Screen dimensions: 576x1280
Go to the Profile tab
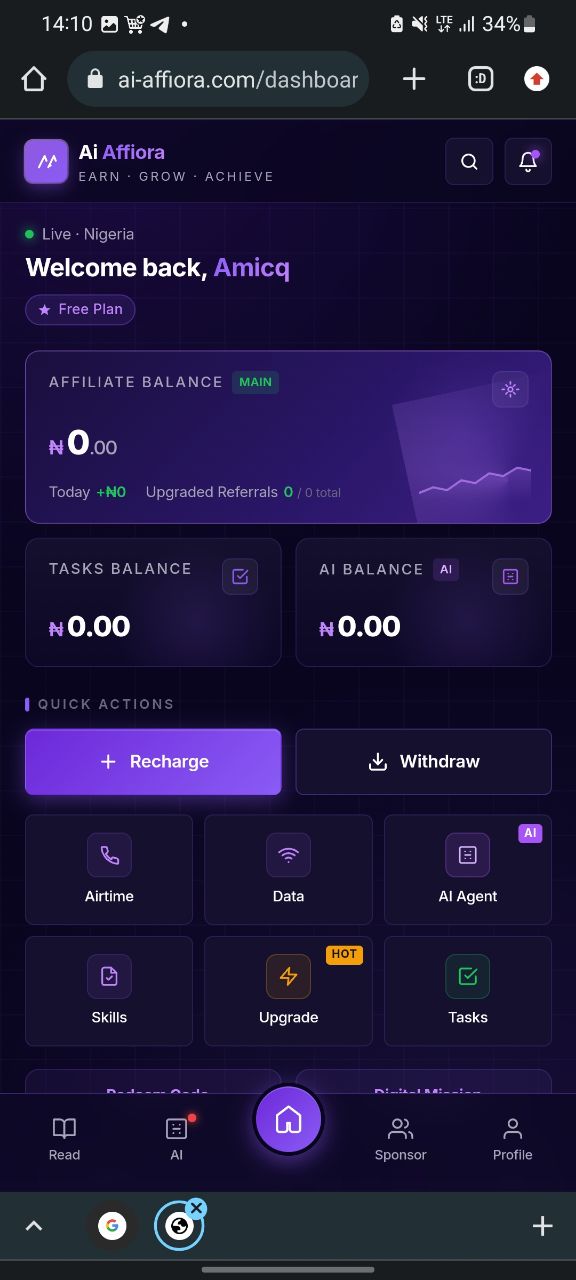(x=512, y=1139)
